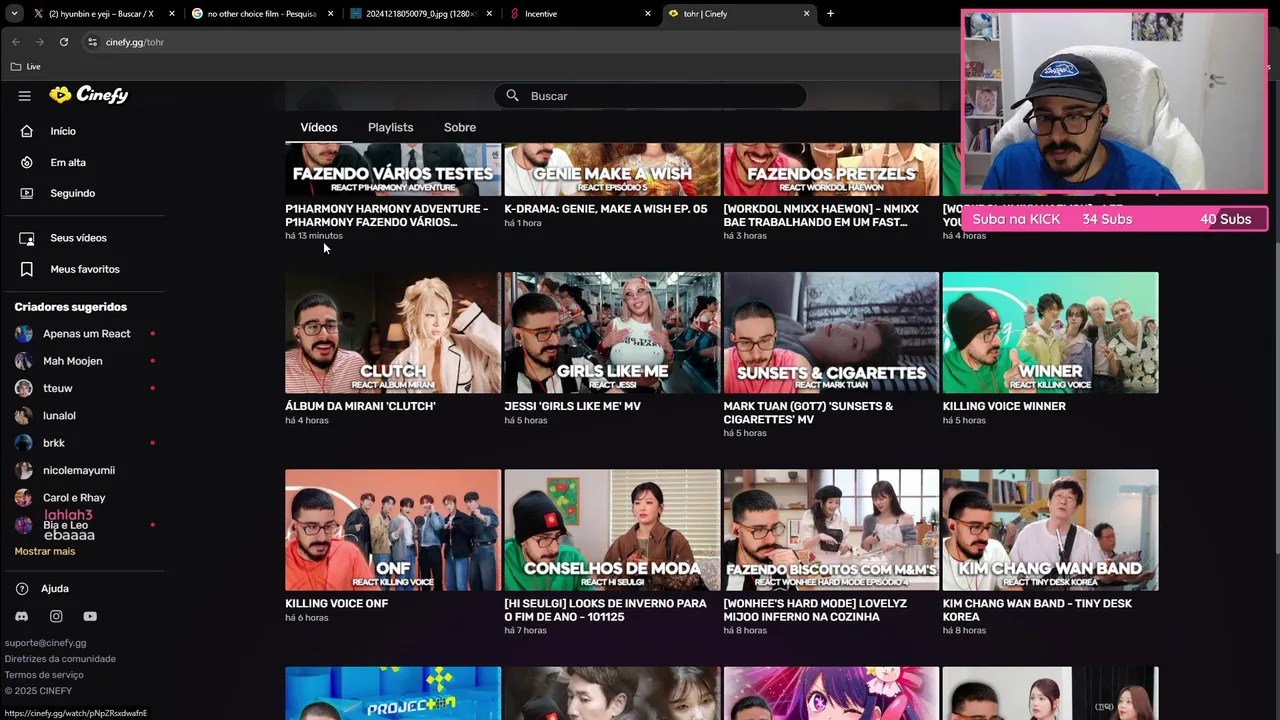
Task: Click tteuw avatar
Action: point(23,388)
